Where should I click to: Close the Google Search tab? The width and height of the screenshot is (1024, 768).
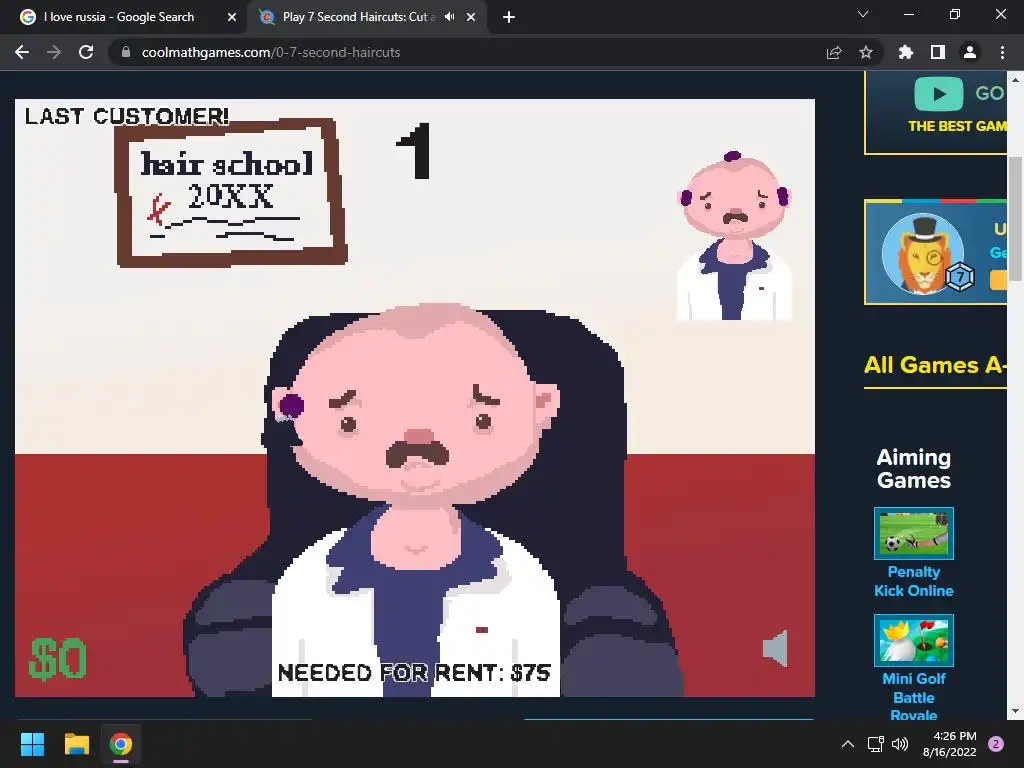[x=232, y=17]
